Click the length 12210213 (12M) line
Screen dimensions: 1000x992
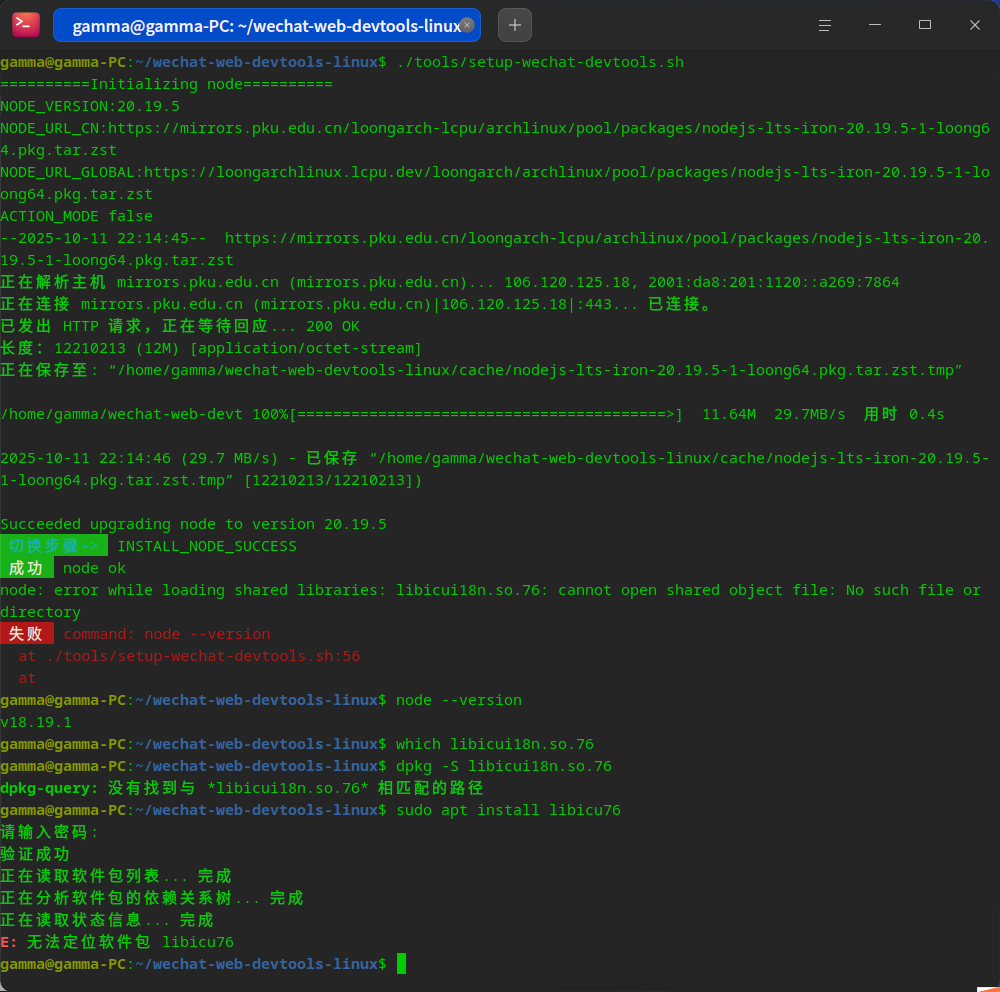point(211,348)
